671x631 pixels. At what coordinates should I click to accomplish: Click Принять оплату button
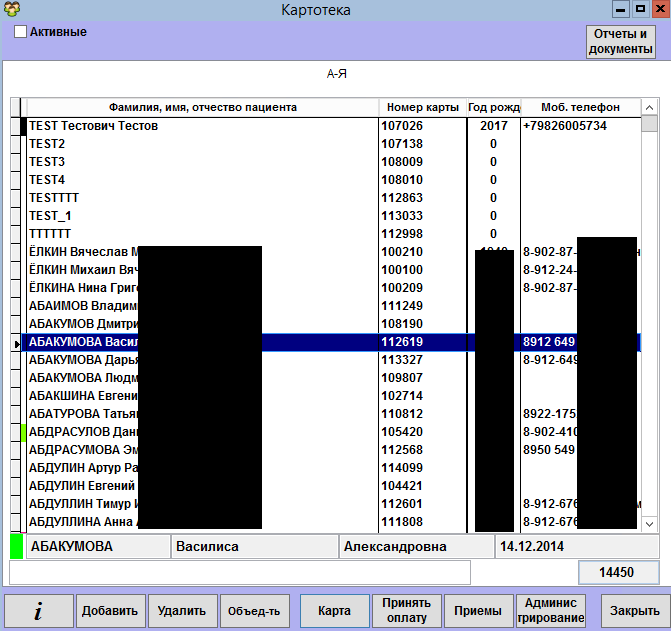click(405, 610)
